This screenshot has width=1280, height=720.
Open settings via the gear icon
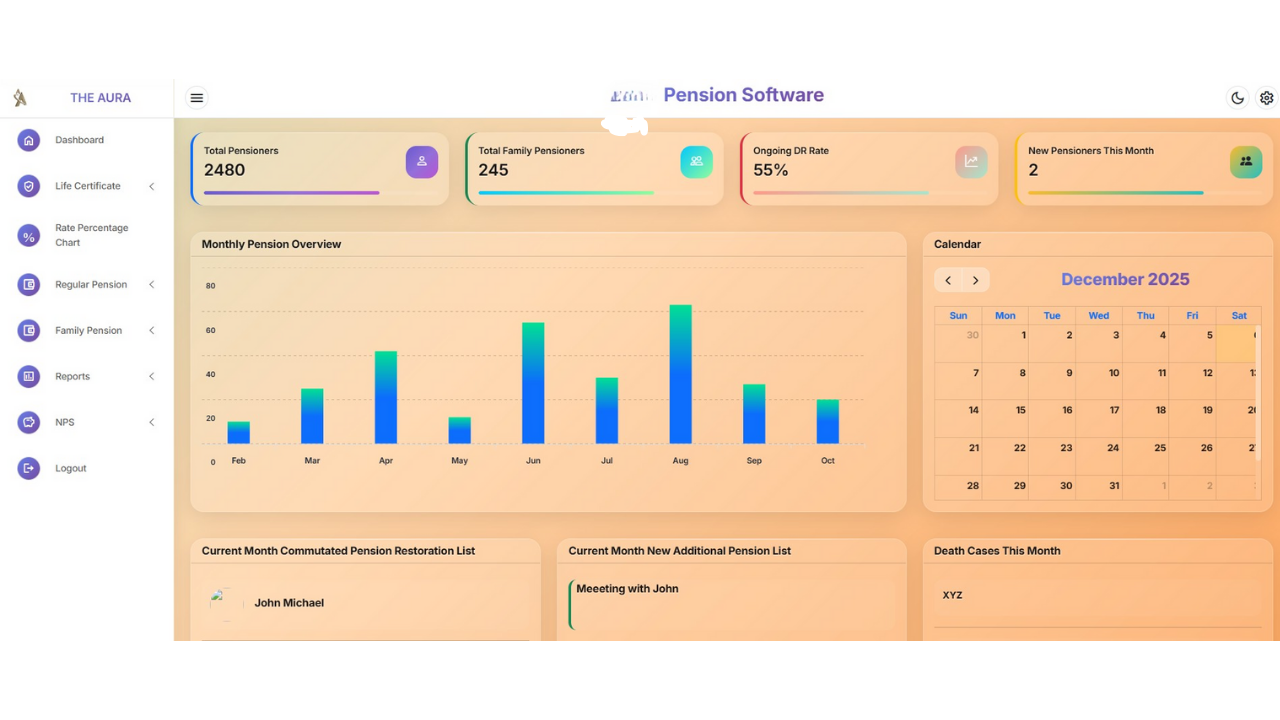pos(1266,98)
